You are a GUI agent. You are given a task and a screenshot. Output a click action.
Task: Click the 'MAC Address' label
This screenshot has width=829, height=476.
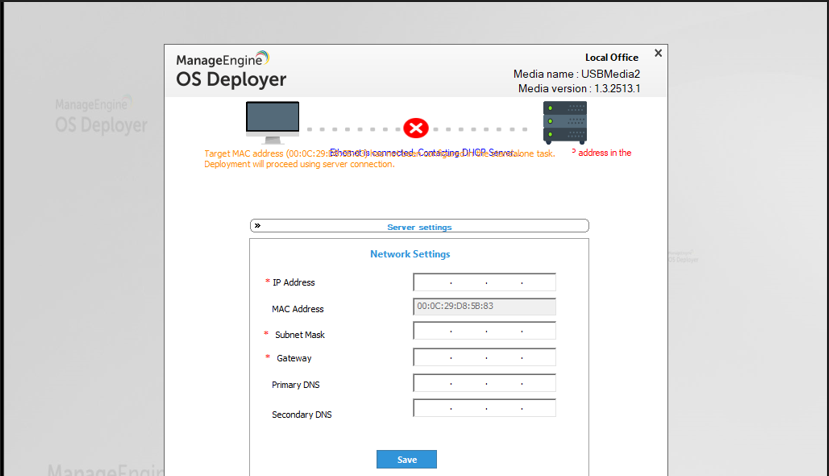(x=298, y=309)
